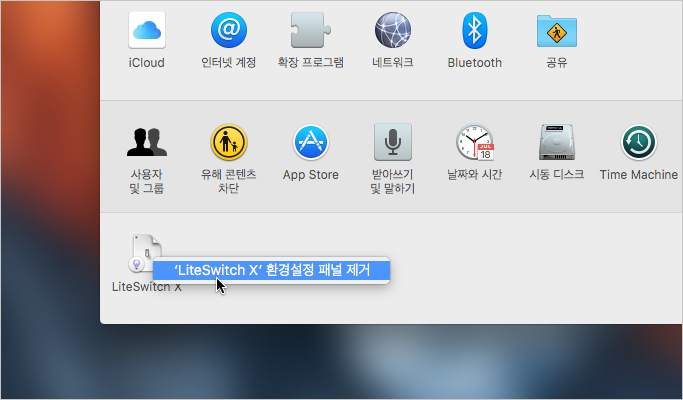This screenshot has height=400, width=683.
Task: Open Users & Groups (사용자 및 그룹)
Action: pos(147,142)
